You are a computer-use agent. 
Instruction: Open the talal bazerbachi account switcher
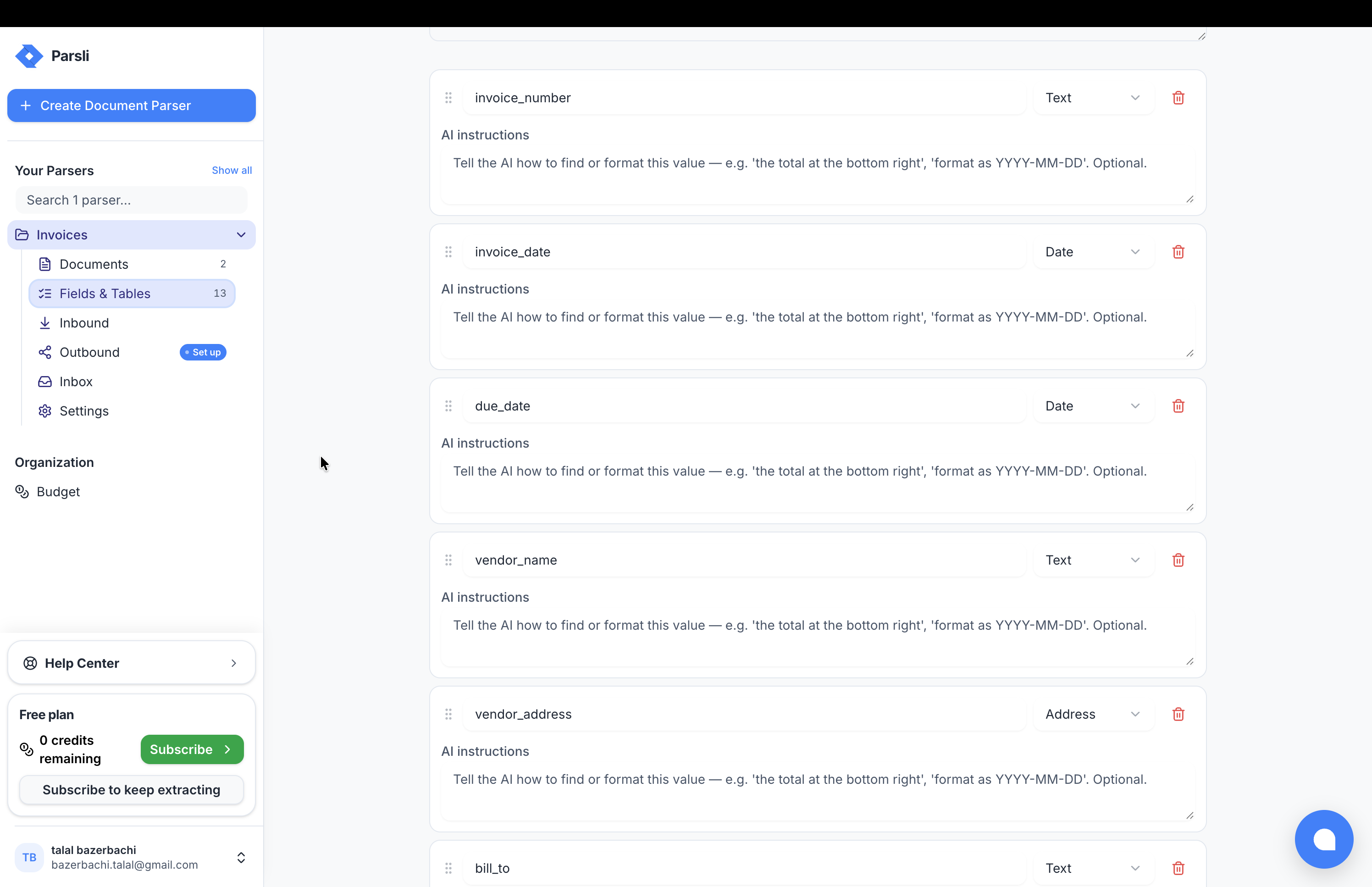coord(131,857)
